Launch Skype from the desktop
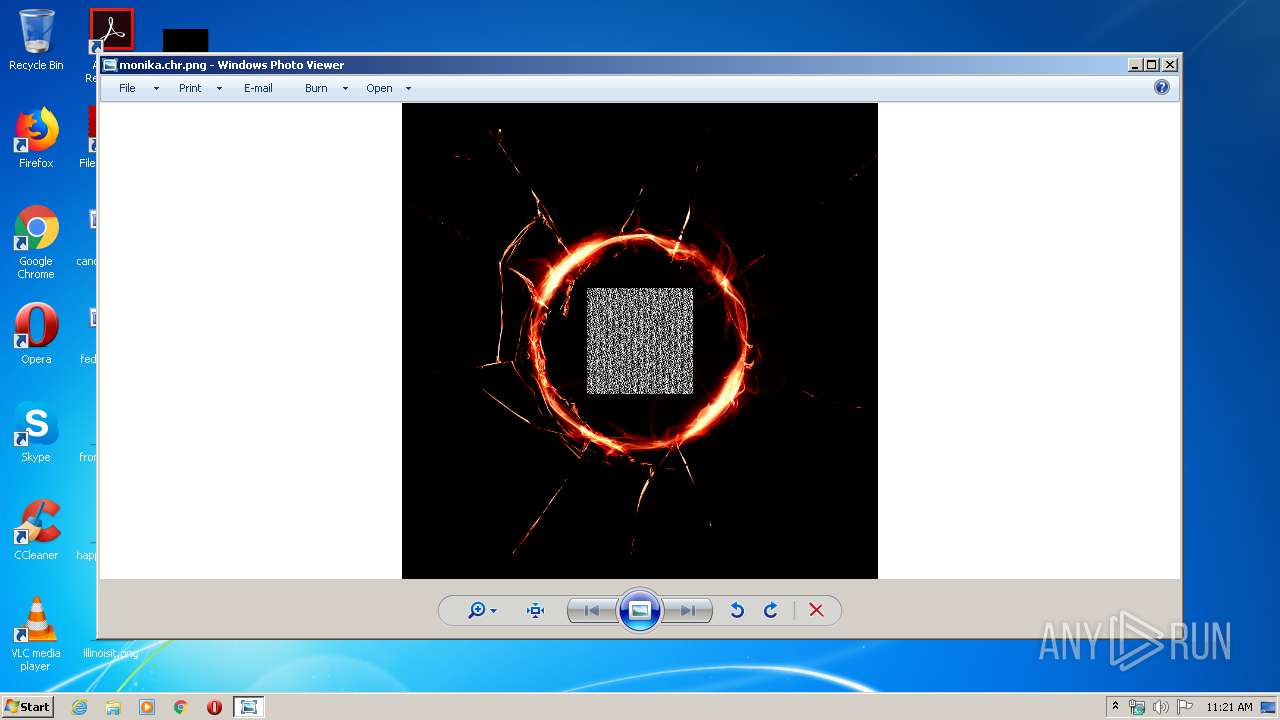Screen dimensions: 1280x720 pos(36,432)
